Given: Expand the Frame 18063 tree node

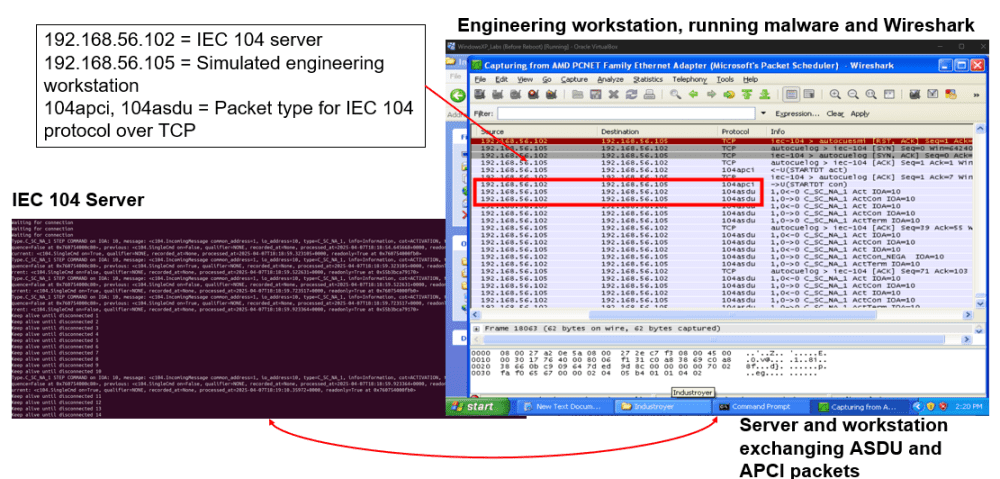Looking at the screenshot, I should point(476,328).
